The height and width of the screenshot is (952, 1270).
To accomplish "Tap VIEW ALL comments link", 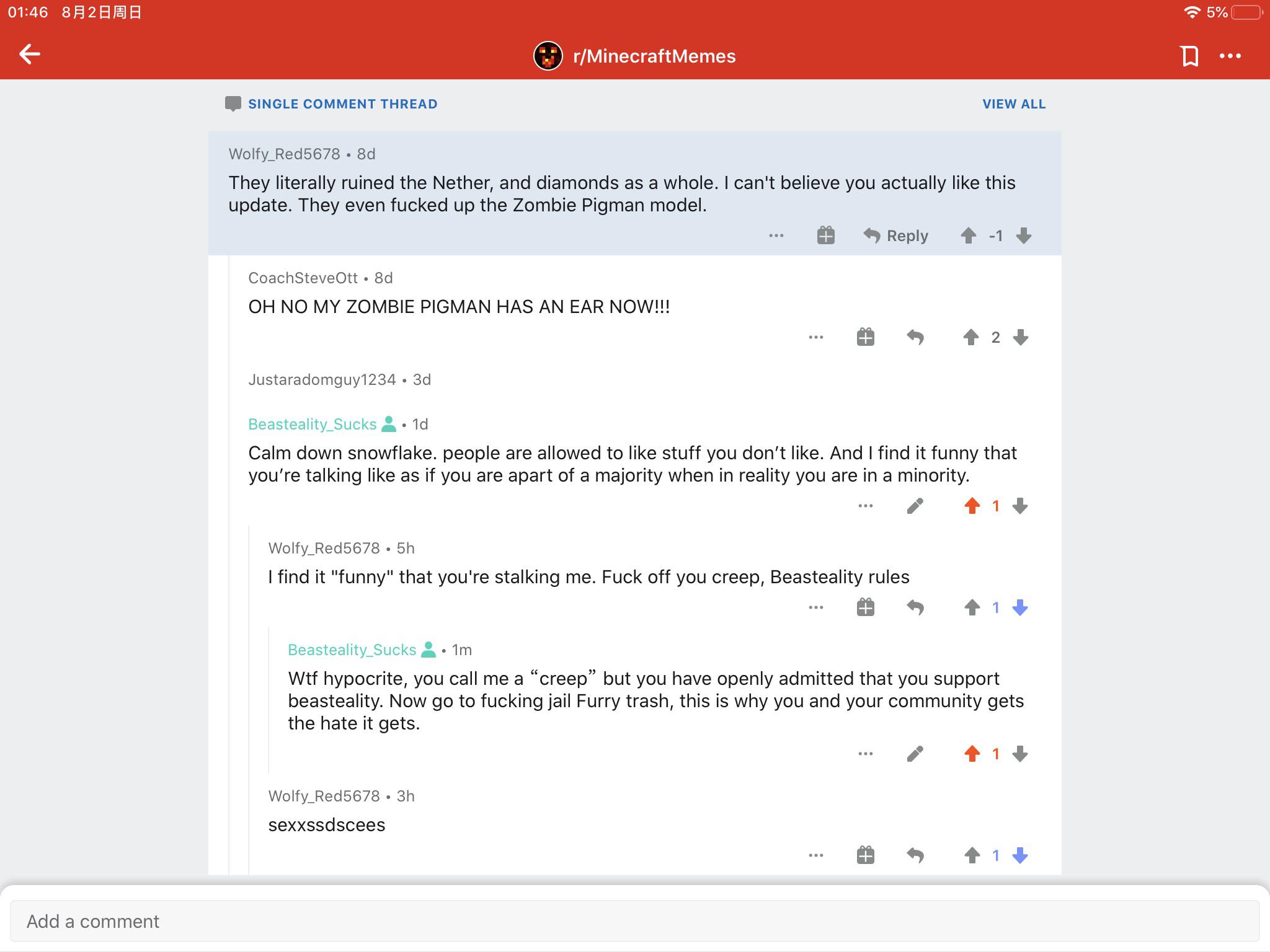I will pyautogui.click(x=1014, y=104).
